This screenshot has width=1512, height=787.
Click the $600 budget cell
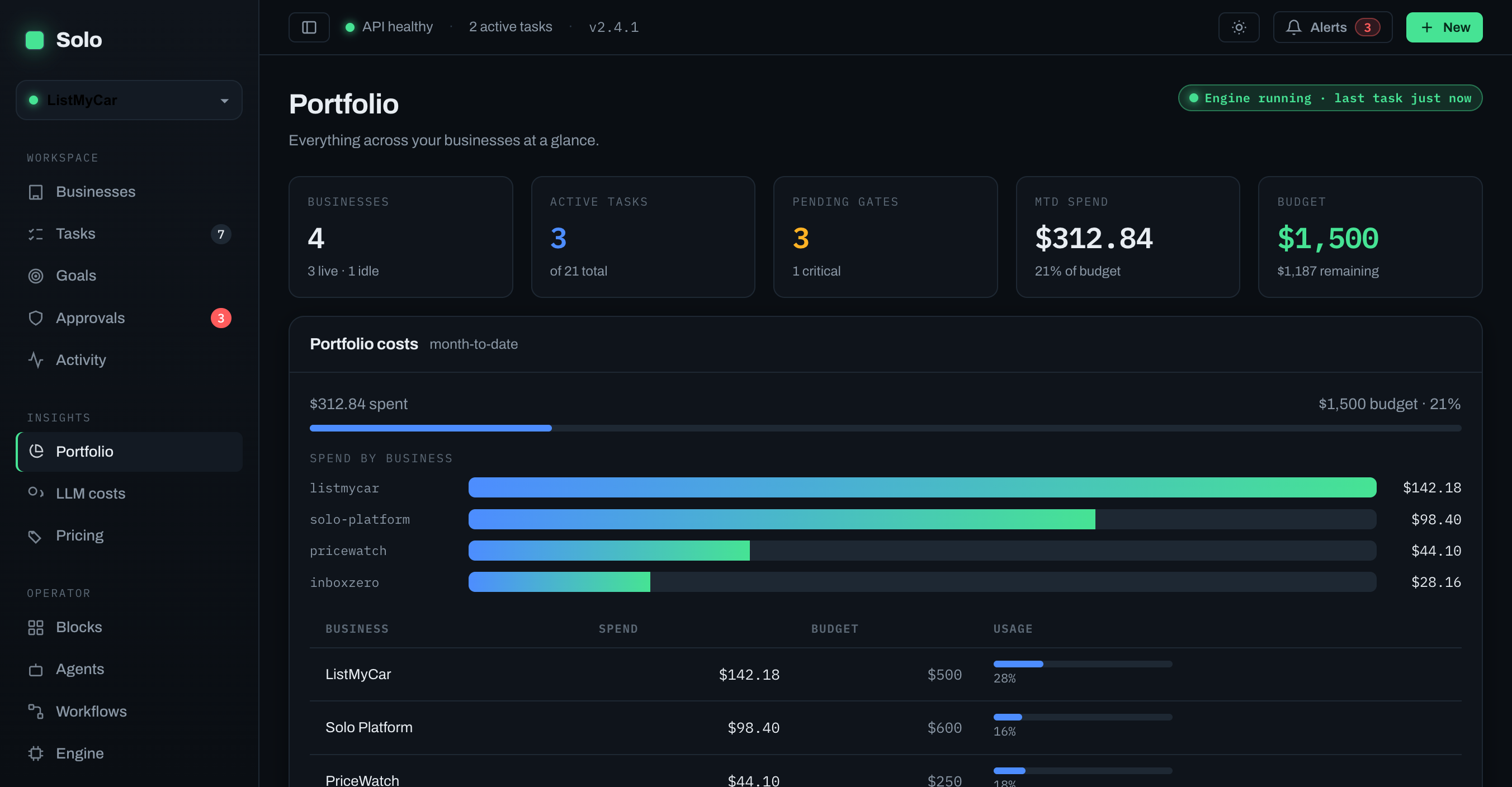point(944,728)
